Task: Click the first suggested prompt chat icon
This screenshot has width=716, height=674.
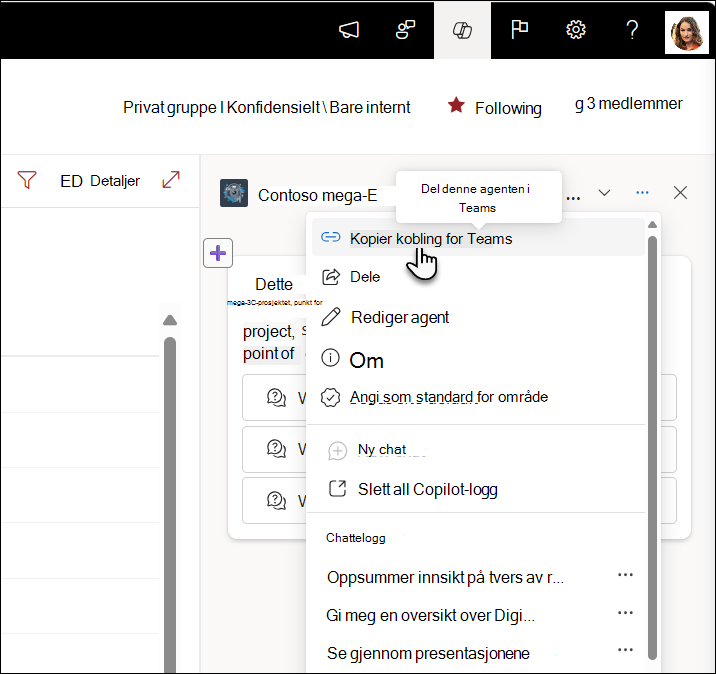Action: pos(276,397)
